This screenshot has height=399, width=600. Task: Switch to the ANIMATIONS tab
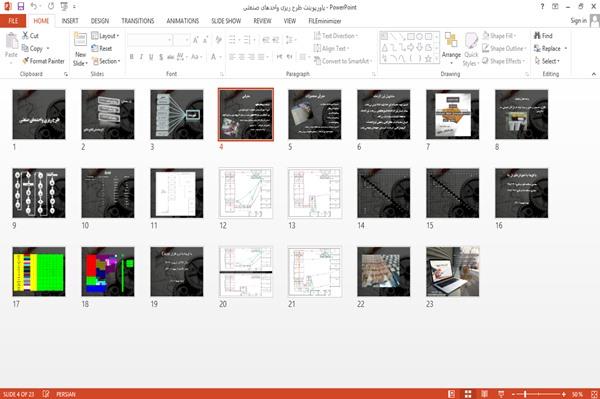[x=183, y=21]
